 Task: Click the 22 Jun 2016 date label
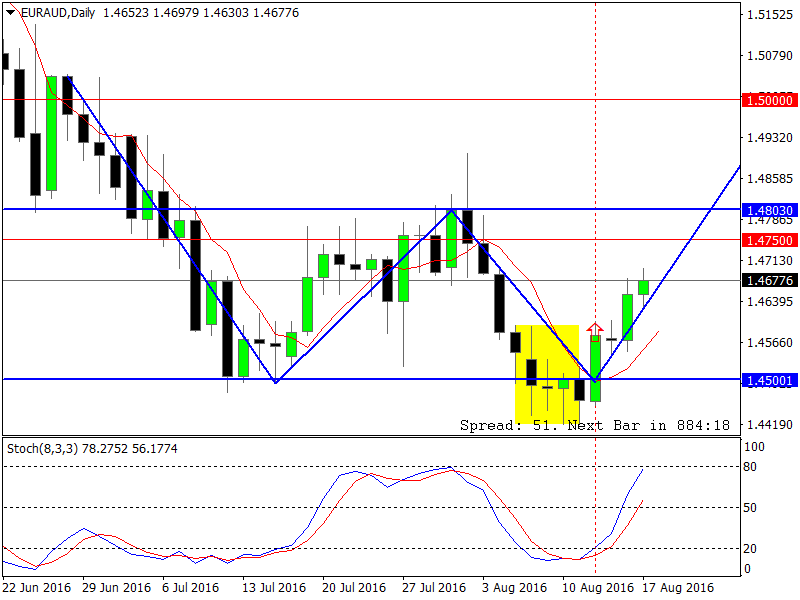pos(37,588)
